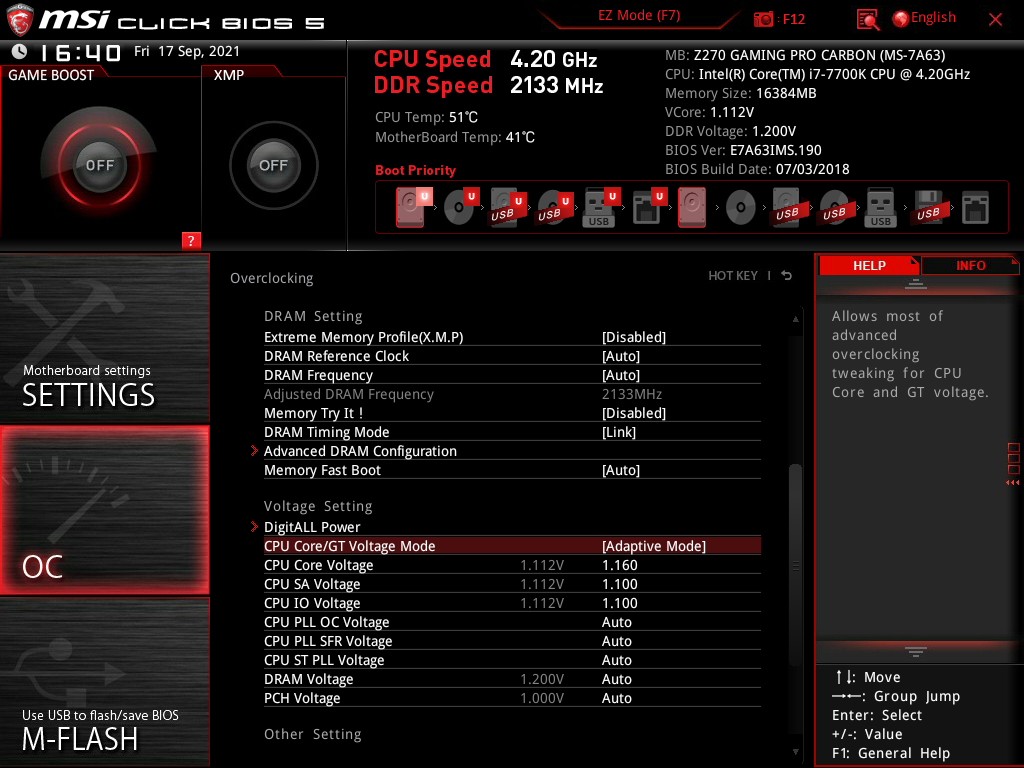Open DRAM Frequency options
Image resolution: width=1024 pixels, height=768 pixels.
point(512,375)
